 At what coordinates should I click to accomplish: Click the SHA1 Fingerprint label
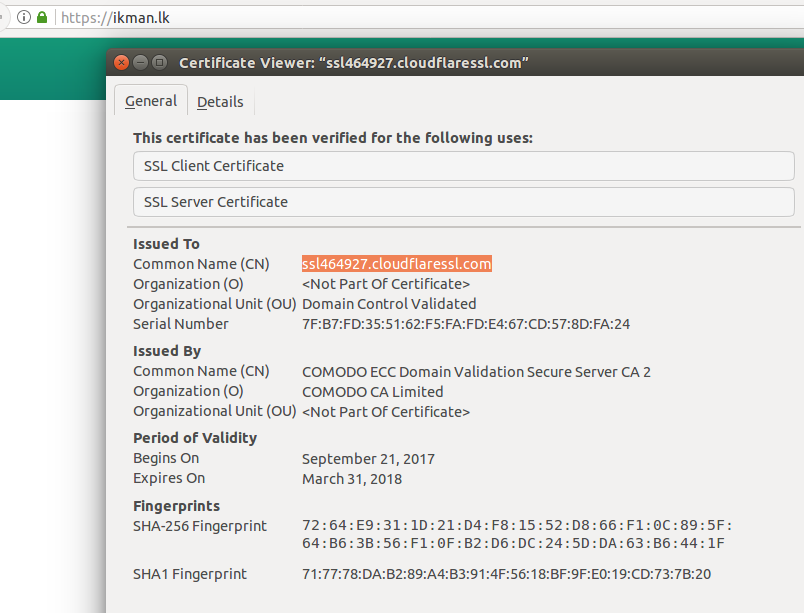(190, 574)
